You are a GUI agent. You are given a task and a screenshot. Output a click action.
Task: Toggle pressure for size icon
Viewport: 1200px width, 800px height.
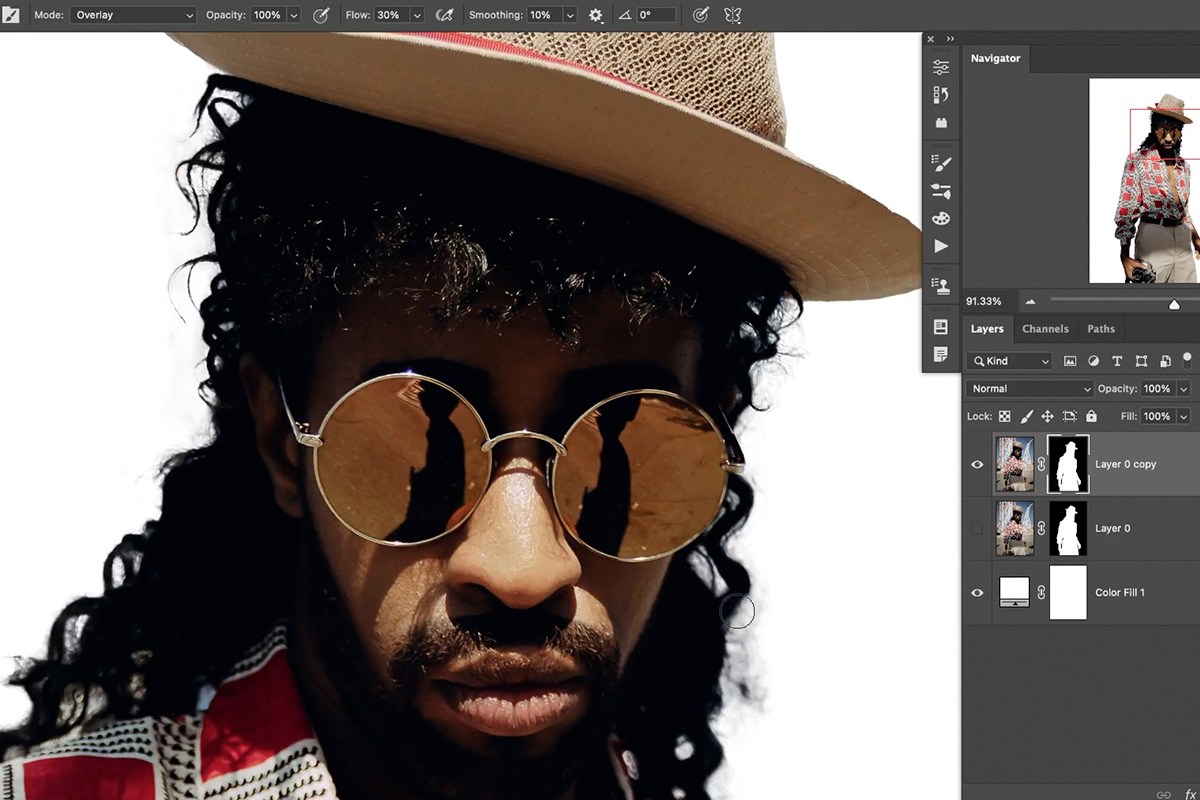click(x=701, y=16)
